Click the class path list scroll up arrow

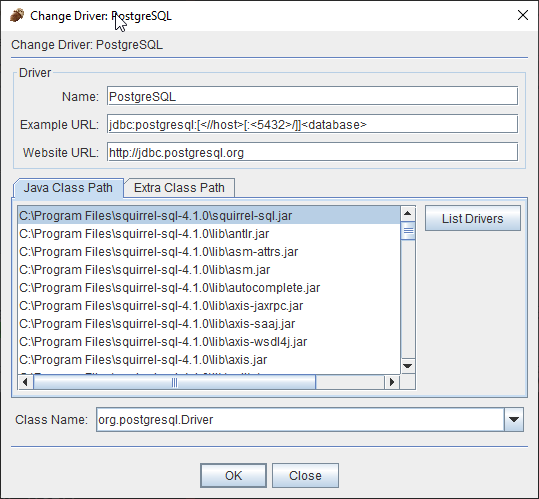[408, 213]
